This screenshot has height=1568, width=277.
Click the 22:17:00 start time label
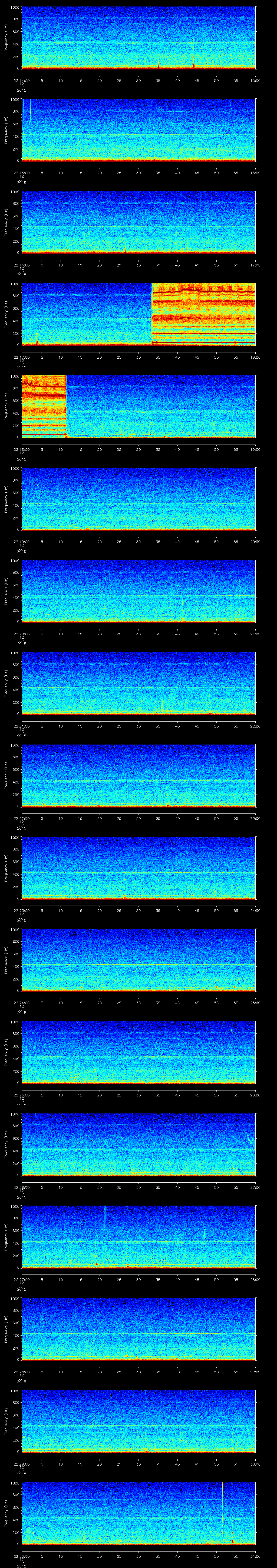tap(21, 357)
